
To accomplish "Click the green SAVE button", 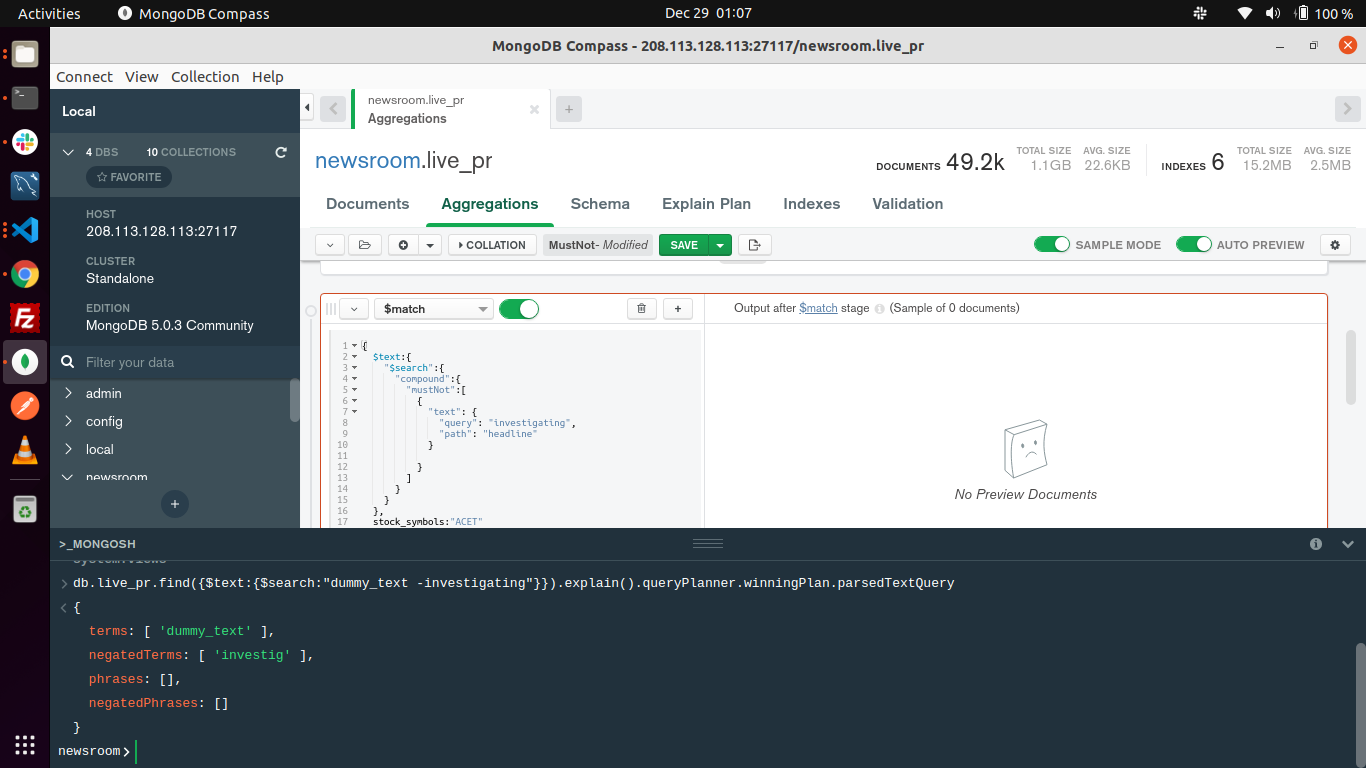I will [x=684, y=245].
